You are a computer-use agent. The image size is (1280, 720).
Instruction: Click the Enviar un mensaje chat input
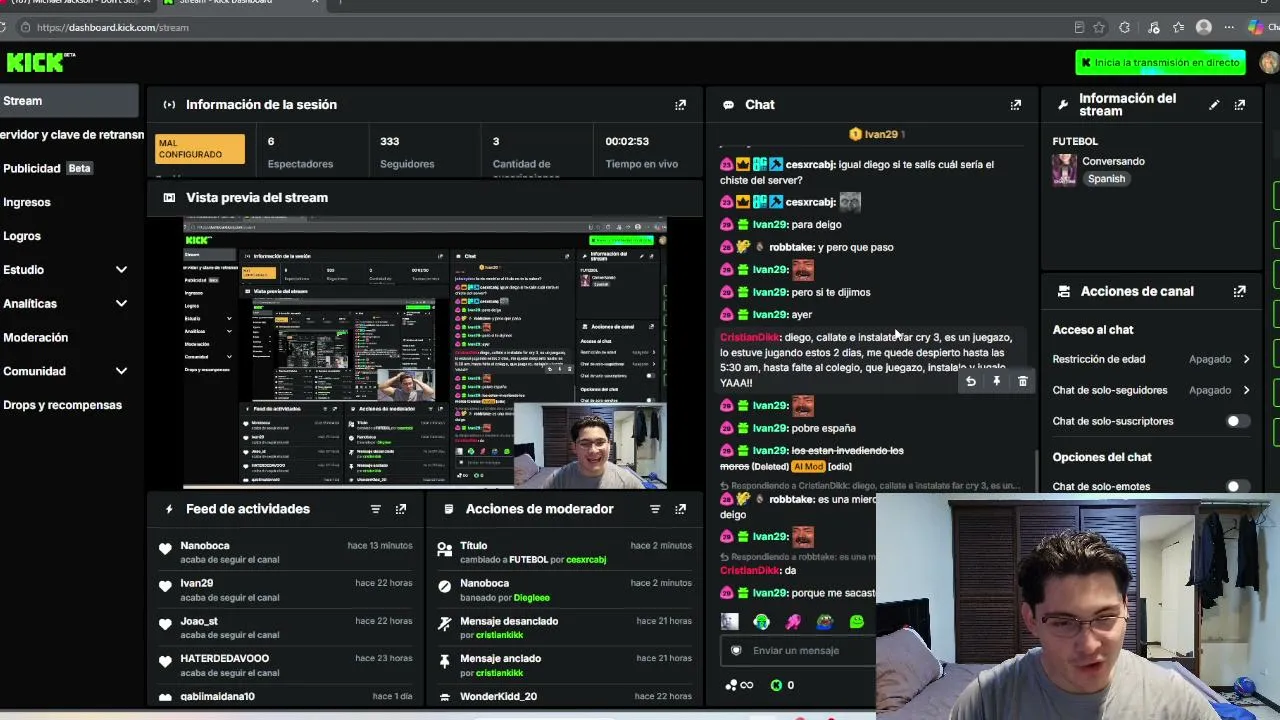[800, 650]
